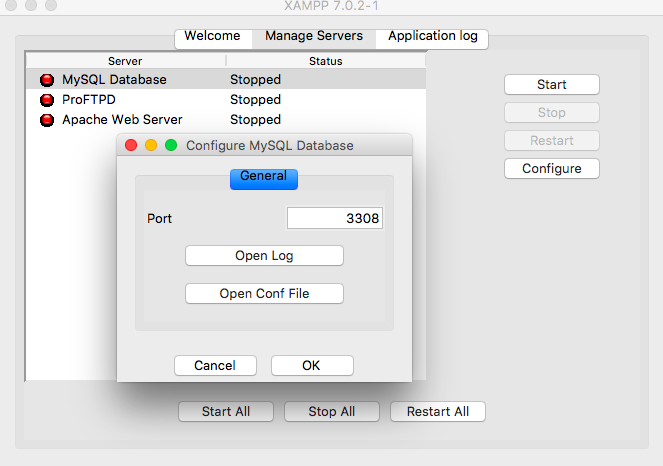
Task: Click the Stopped status of MySQL Database
Action: point(255,79)
